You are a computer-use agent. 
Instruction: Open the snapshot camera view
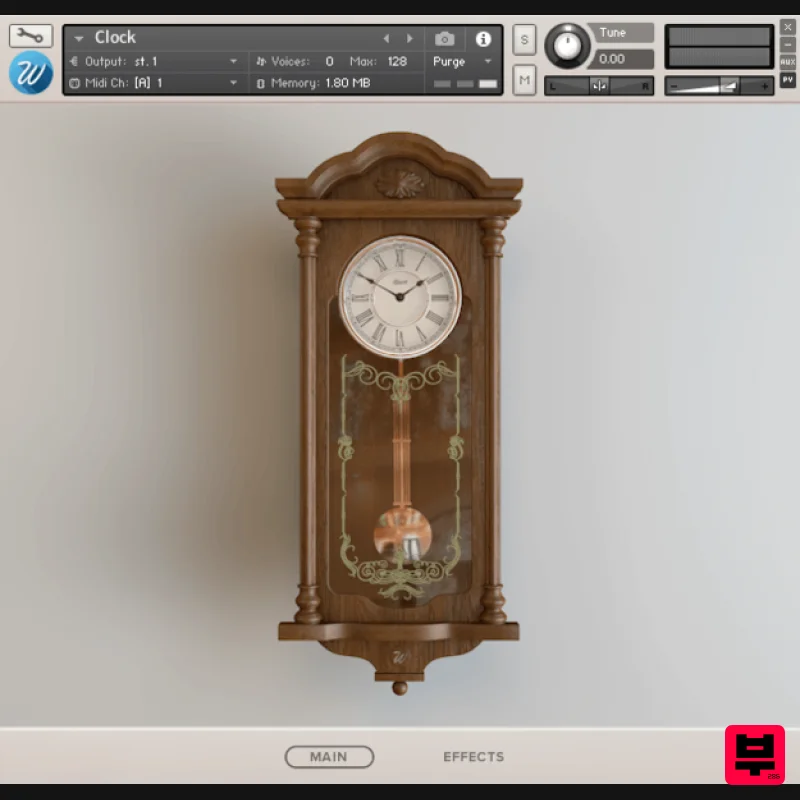coord(445,39)
